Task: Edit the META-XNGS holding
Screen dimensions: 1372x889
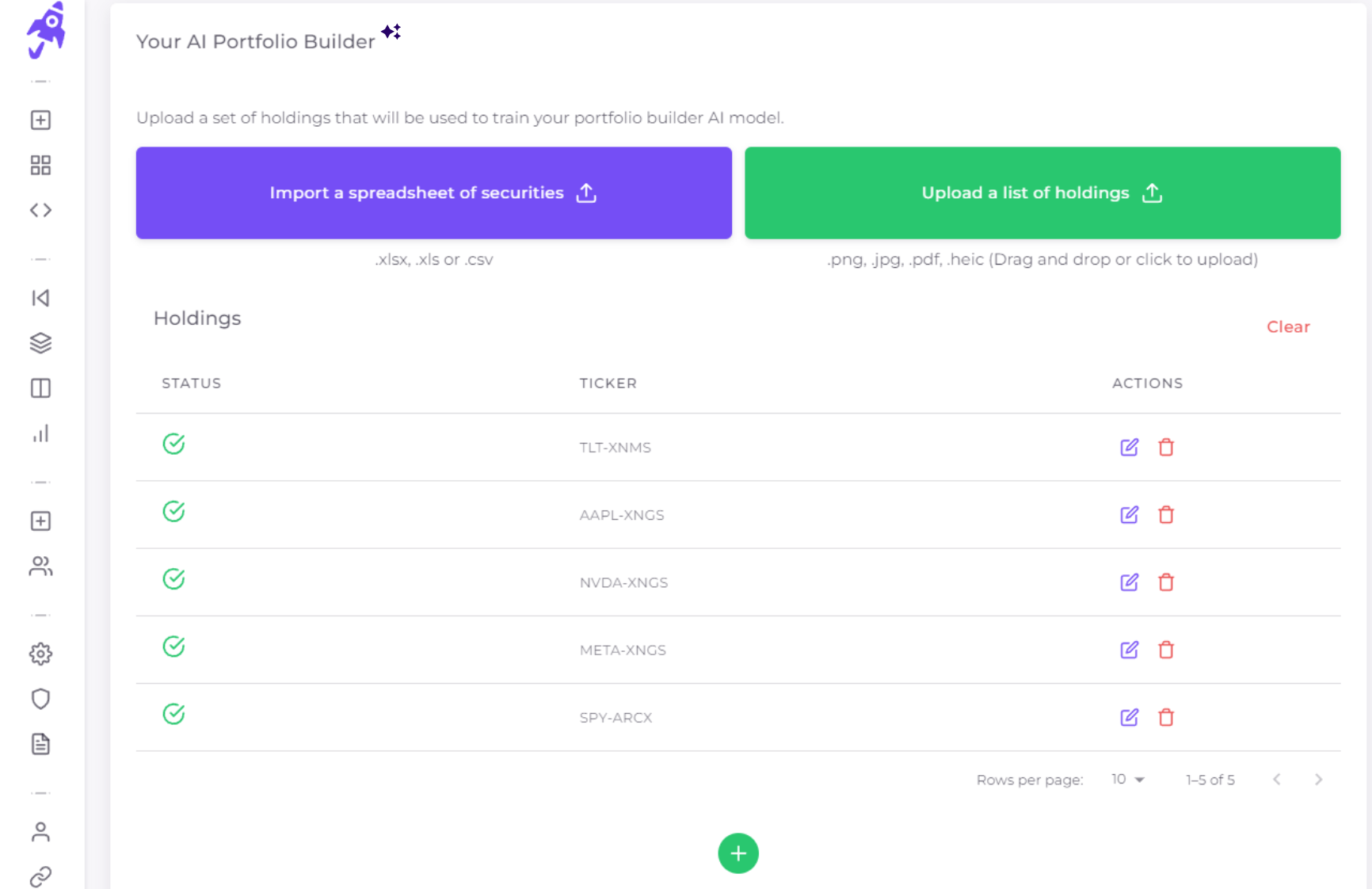Action: 1130,650
